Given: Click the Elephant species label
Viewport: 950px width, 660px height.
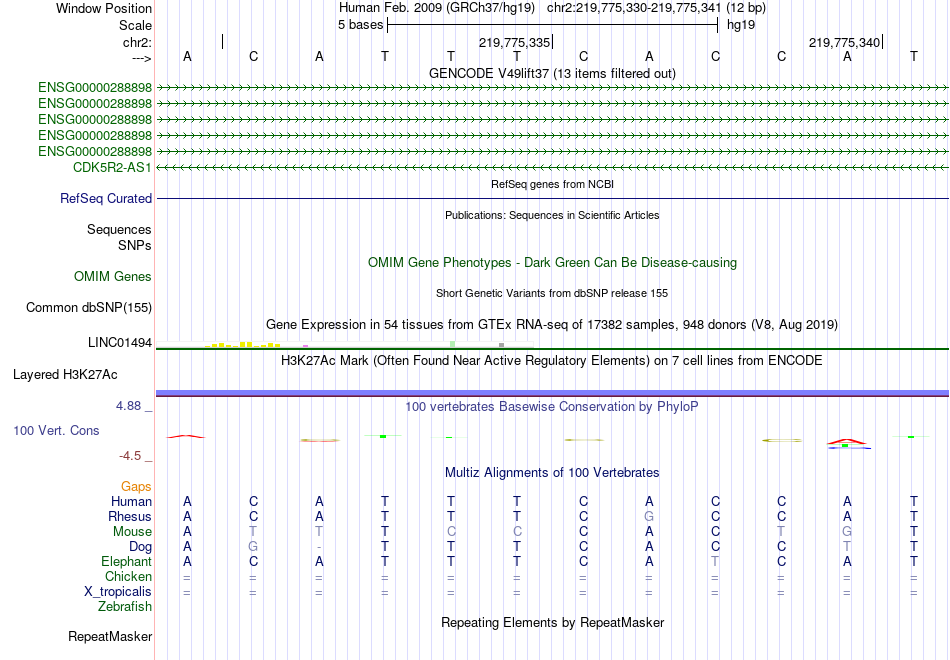Looking at the screenshot, I should click(127, 561).
